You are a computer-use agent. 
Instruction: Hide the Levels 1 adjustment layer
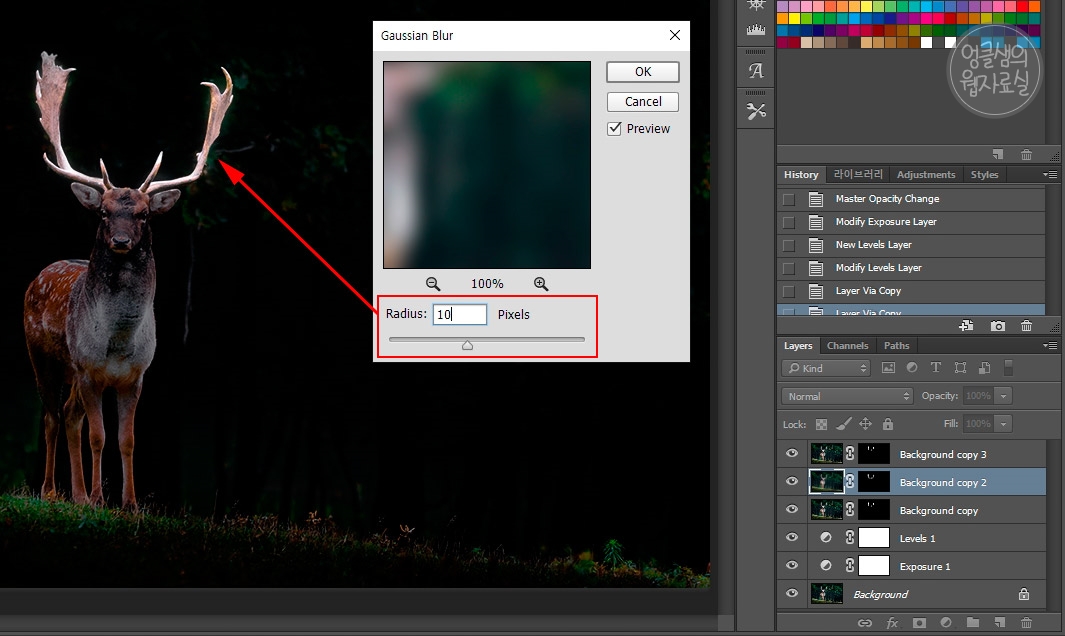[792, 537]
